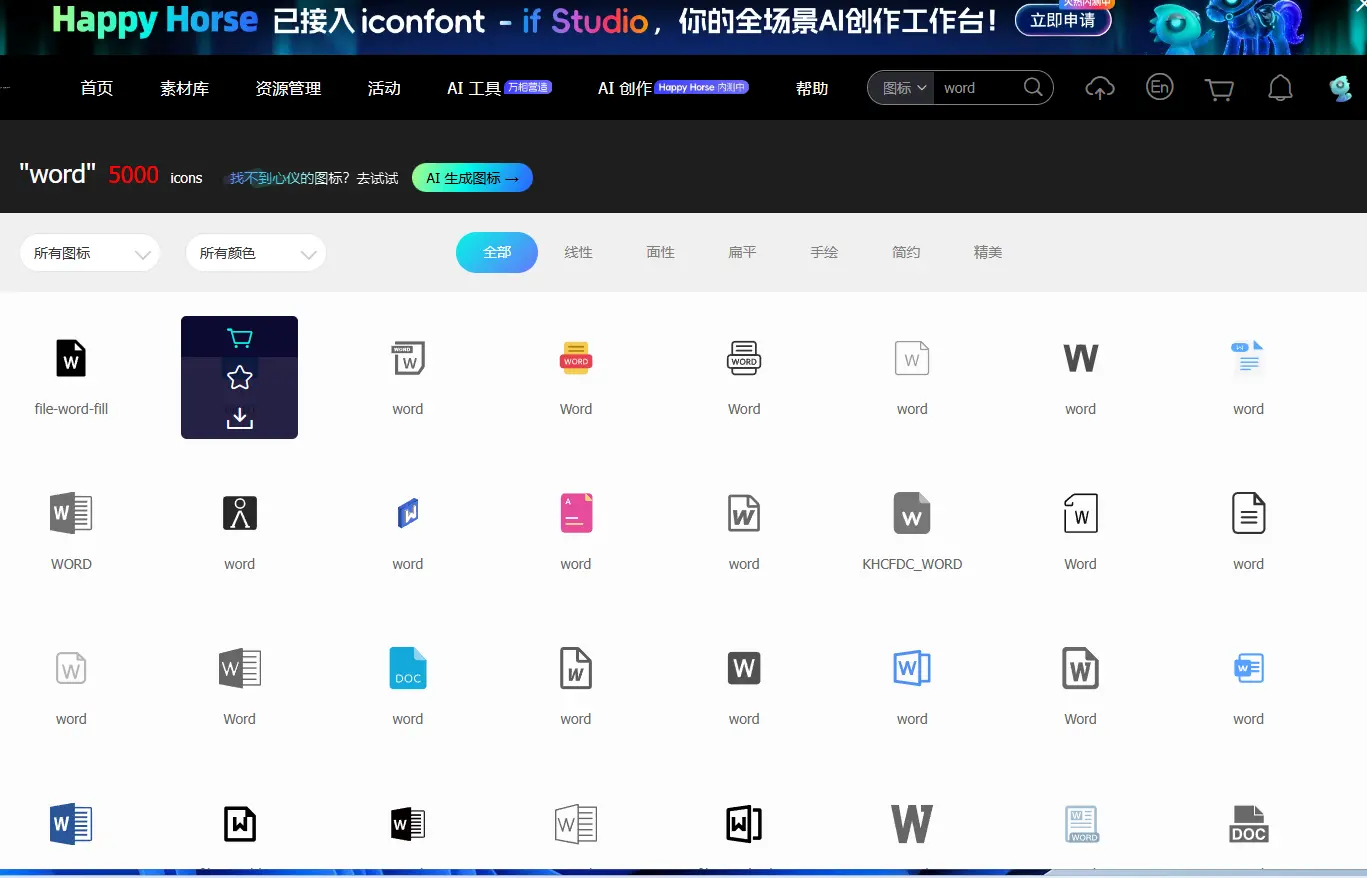The height and width of the screenshot is (878, 1367).
Task: Click the AI 生成图标 button
Action: click(x=472, y=178)
